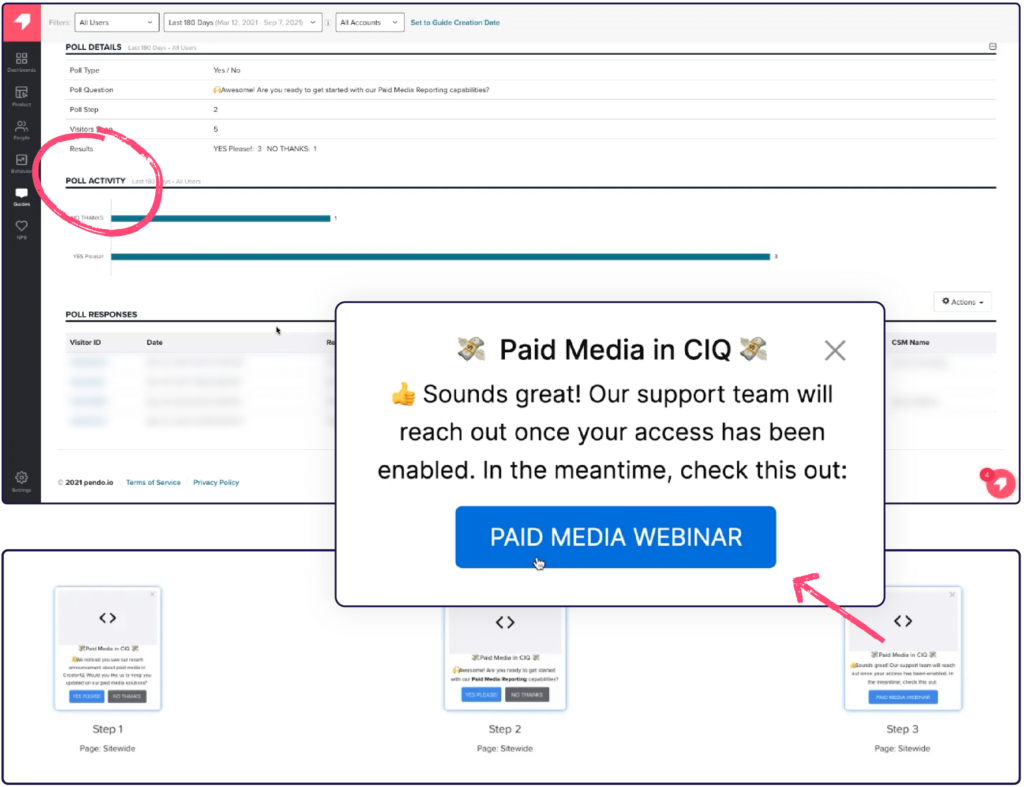
Task: Open the People sidebar icon
Action: click(x=22, y=129)
